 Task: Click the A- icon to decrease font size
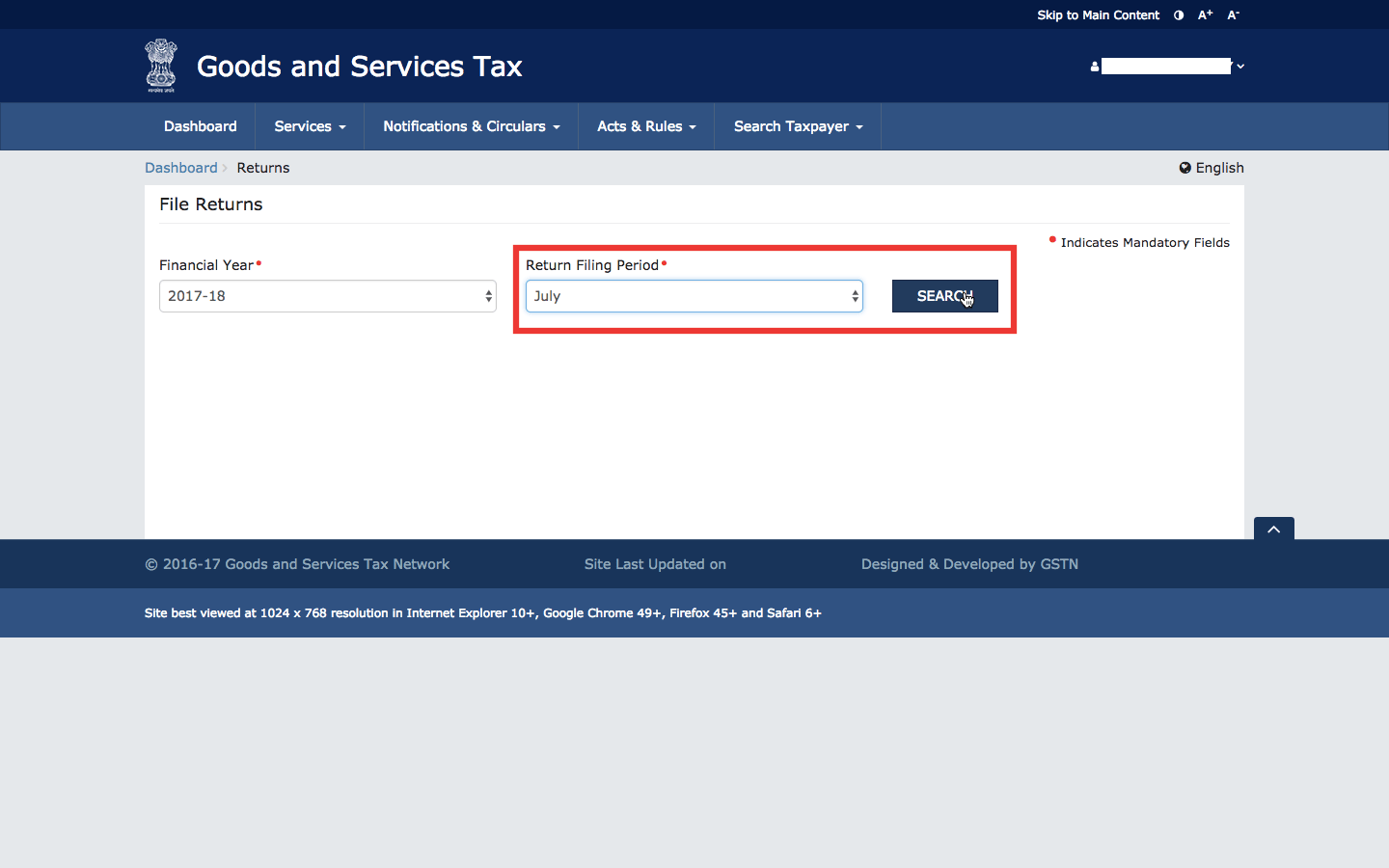pyautogui.click(x=1232, y=14)
